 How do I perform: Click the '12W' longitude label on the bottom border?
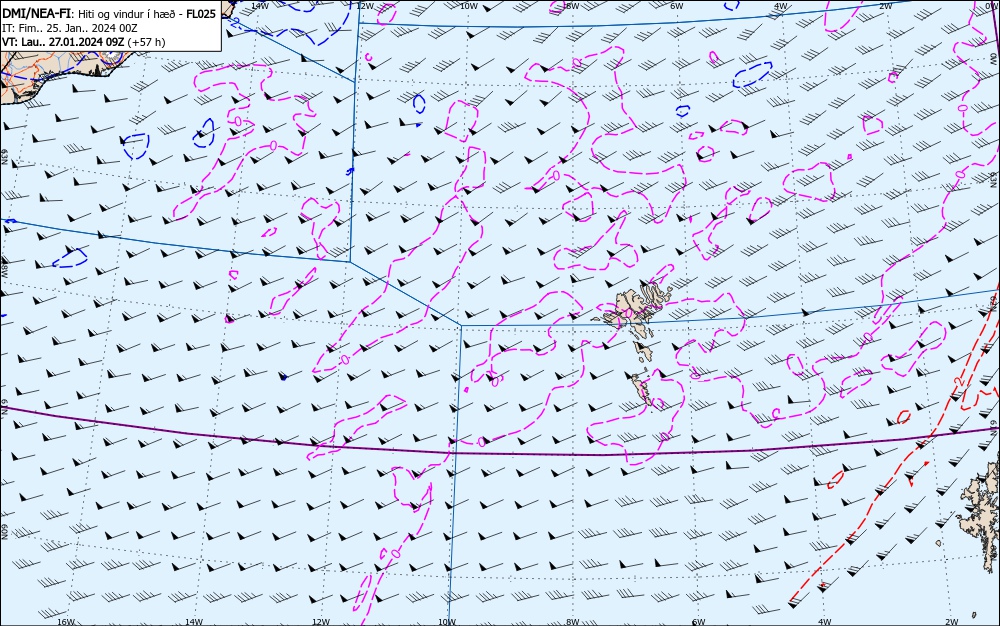[321, 622]
